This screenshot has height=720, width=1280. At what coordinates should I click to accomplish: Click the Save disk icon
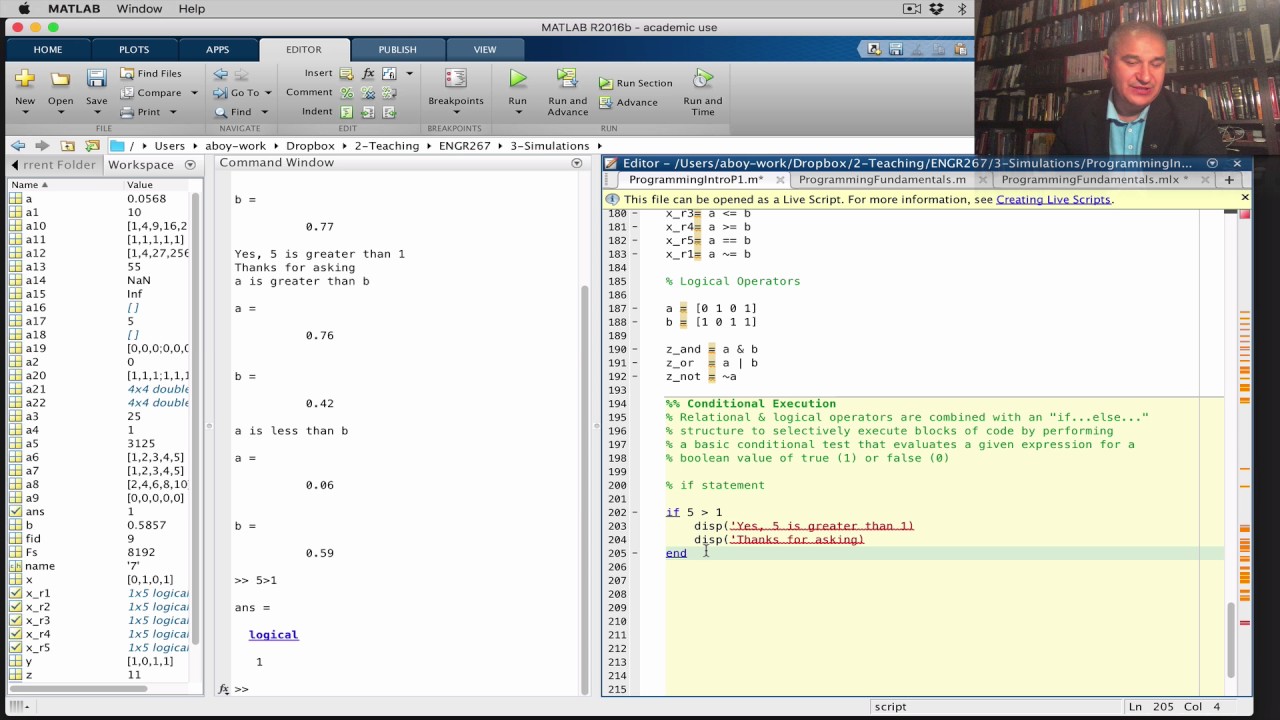(x=96, y=79)
